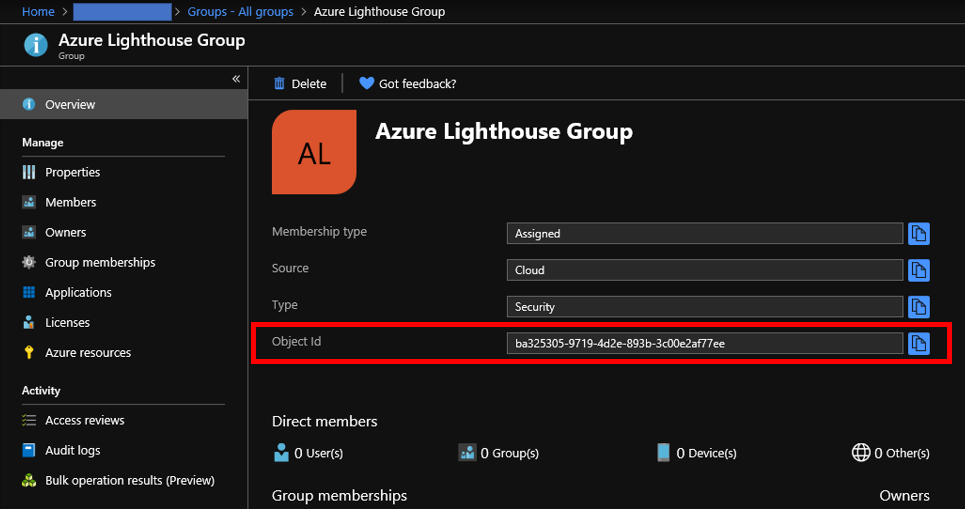Viewport: 965px width, 509px height.
Task: Click the Audit logs icon
Action: [29, 450]
